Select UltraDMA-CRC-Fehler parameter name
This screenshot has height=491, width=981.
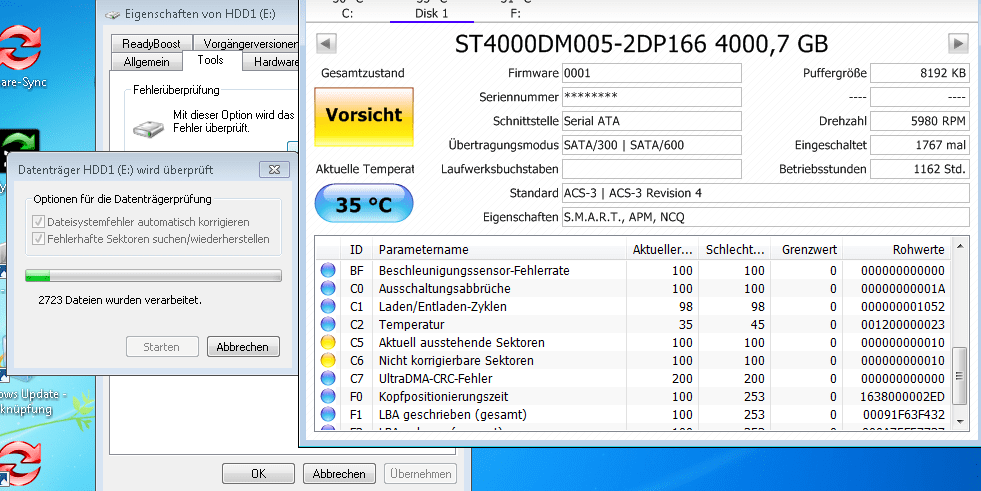[435, 378]
